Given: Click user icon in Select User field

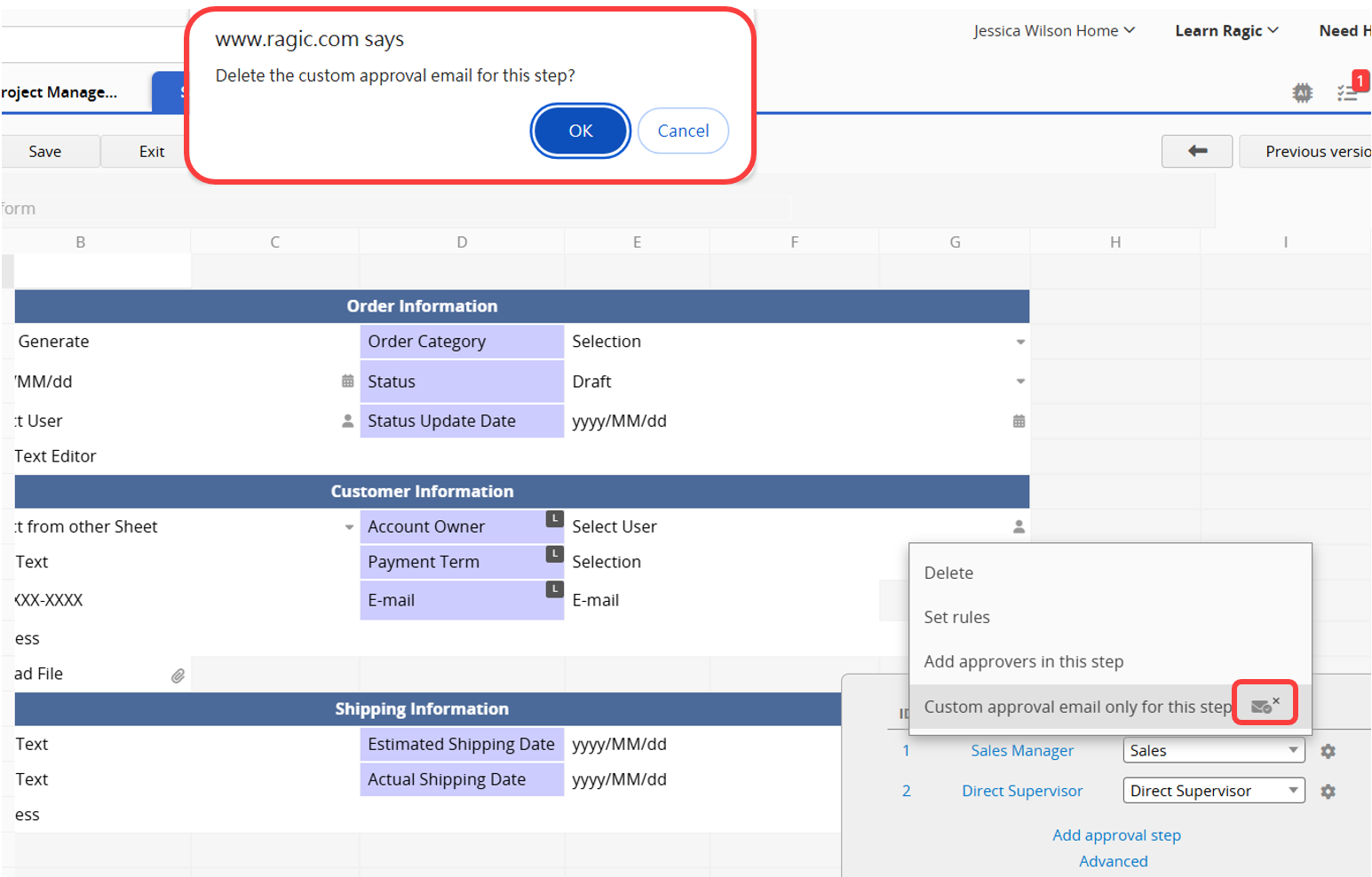Looking at the screenshot, I should [x=1019, y=526].
